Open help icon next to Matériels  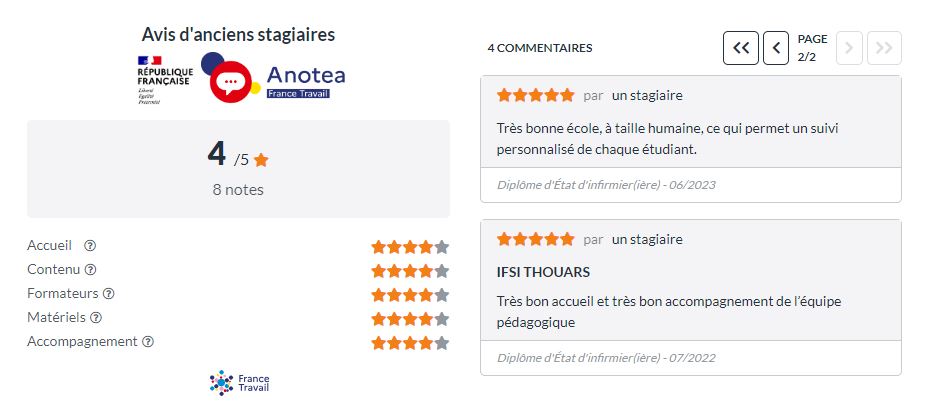click(x=96, y=317)
